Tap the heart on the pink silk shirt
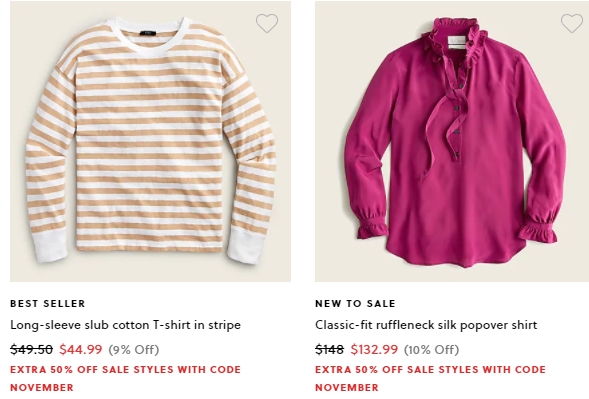This screenshot has width=589, height=399. point(572,23)
